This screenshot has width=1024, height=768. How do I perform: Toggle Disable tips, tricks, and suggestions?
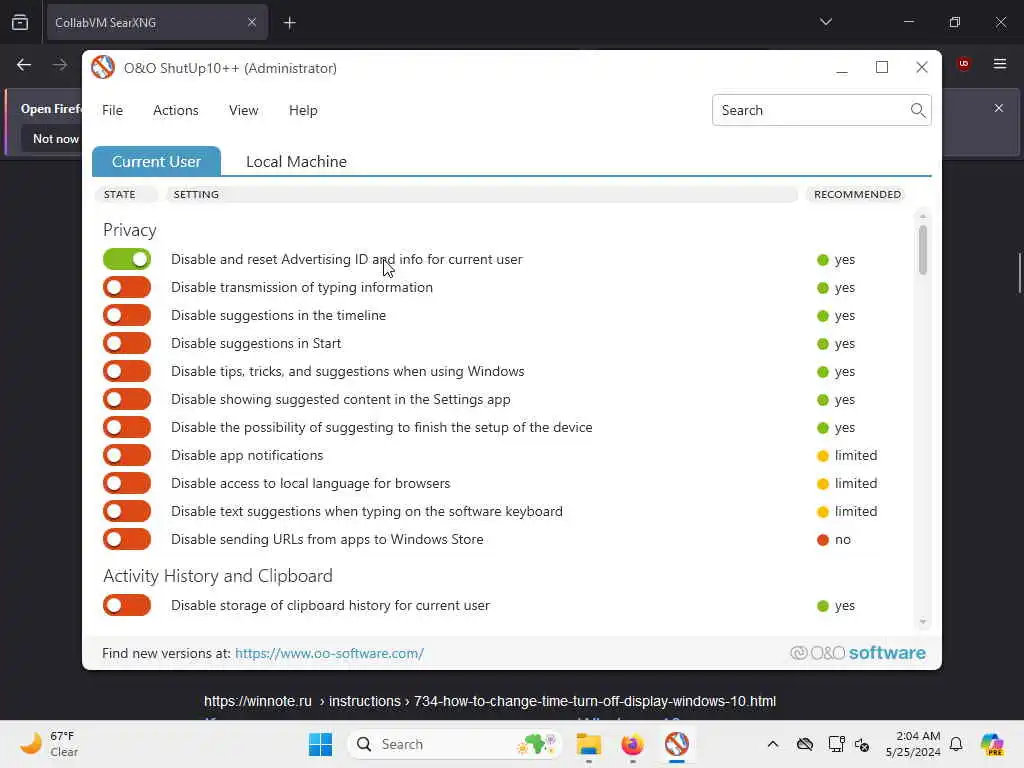pyautogui.click(x=127, y=372)
